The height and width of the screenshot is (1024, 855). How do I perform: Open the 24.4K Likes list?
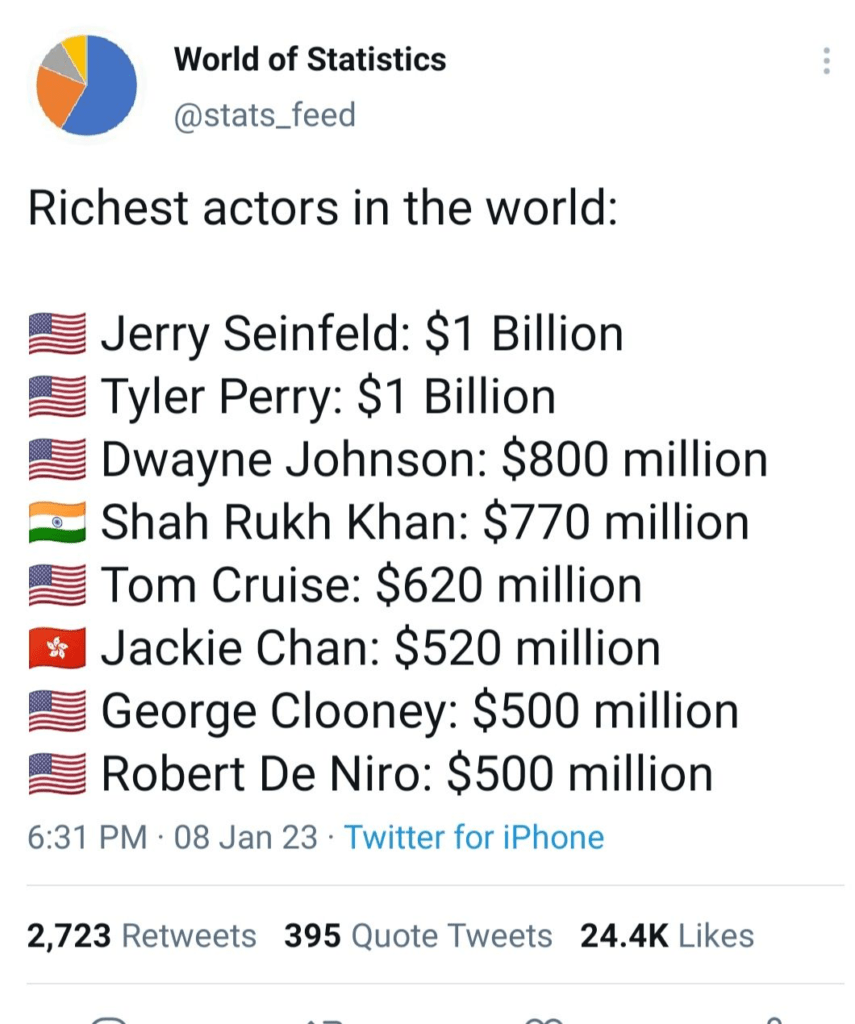[667, 936]
